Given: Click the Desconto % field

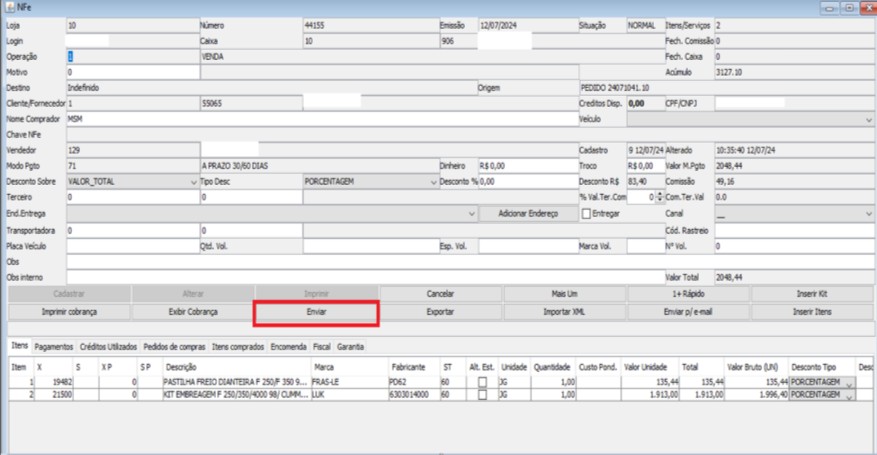Looking at the screenshot, I should coord(528,182).
